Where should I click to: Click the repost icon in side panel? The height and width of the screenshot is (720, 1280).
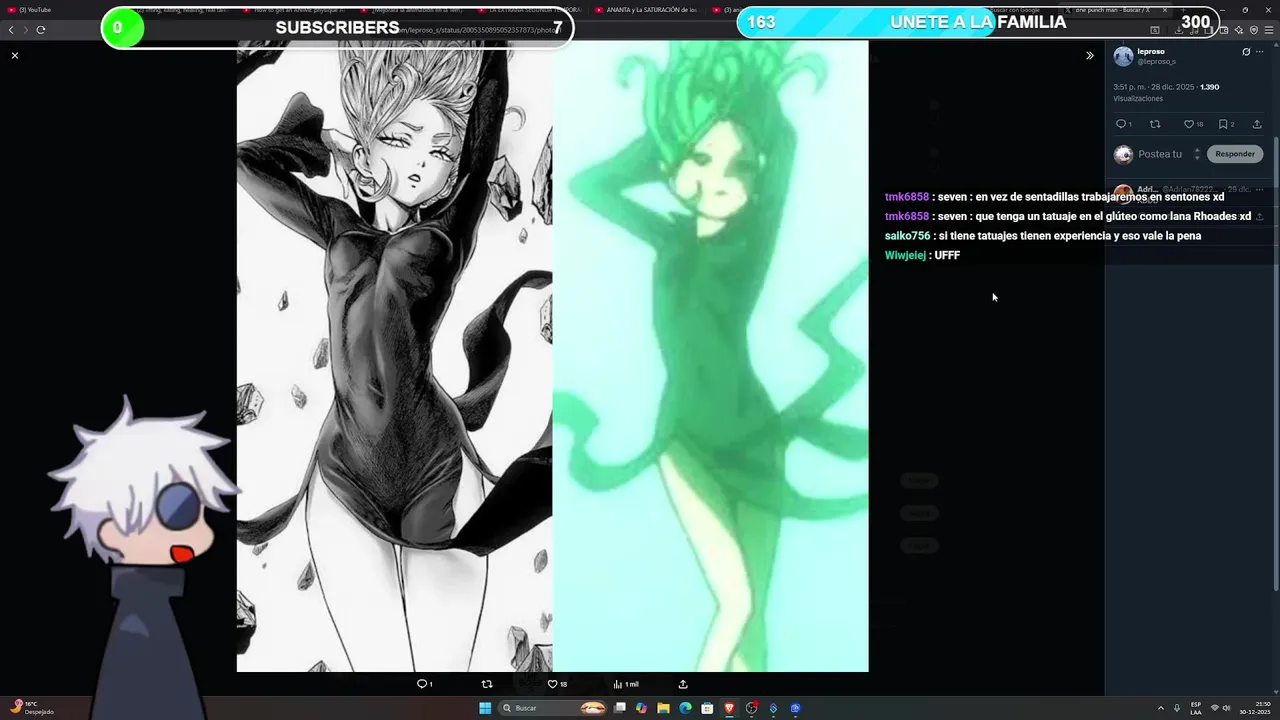1155,124
